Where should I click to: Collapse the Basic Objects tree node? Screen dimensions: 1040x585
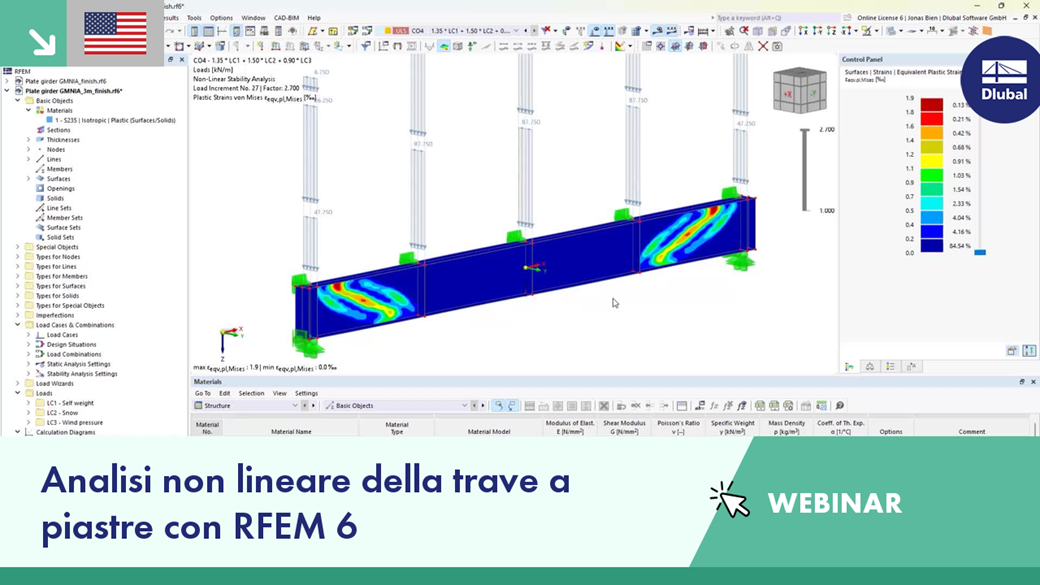(17, 100)
